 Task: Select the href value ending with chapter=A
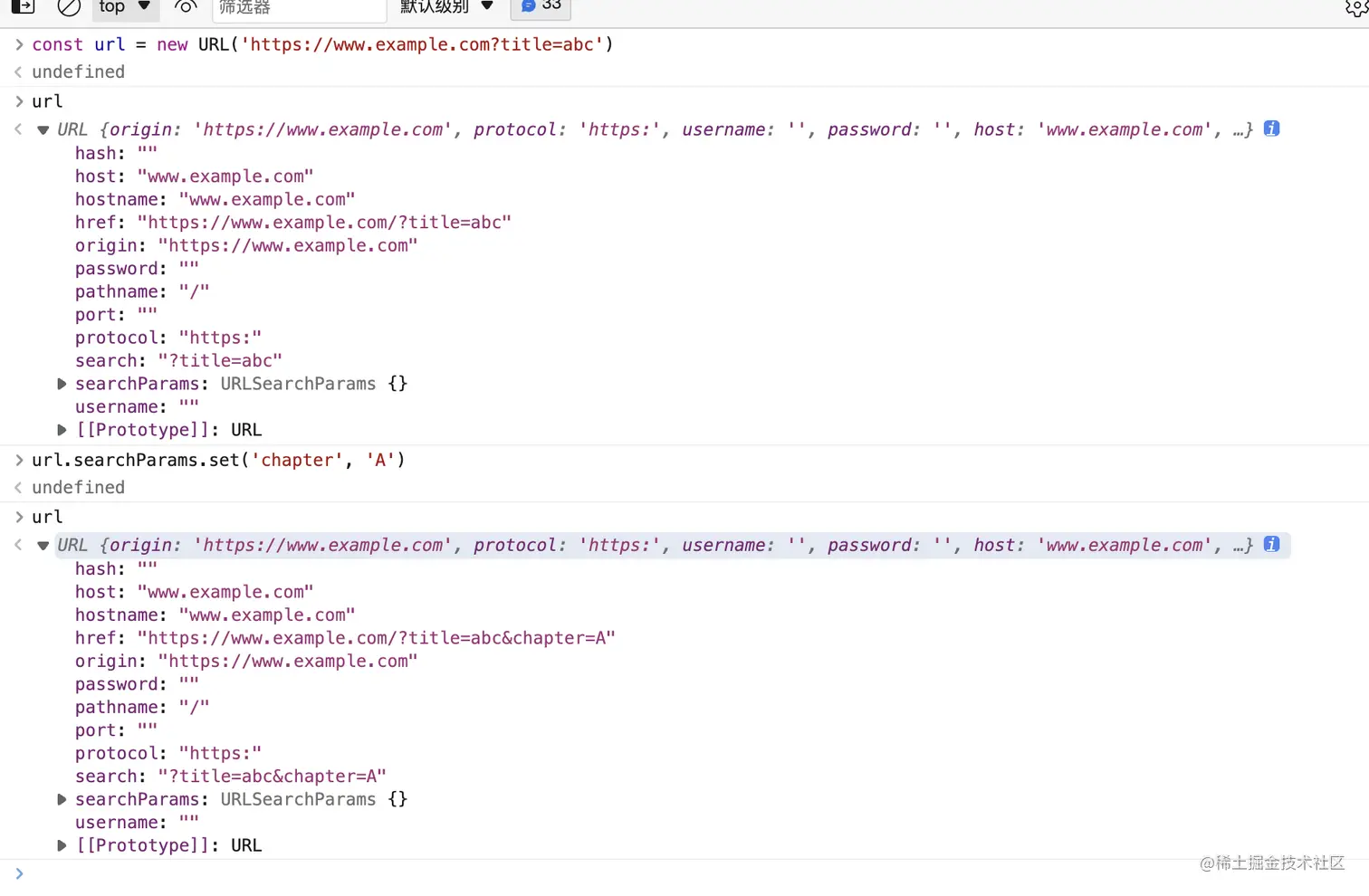(376, 638)
